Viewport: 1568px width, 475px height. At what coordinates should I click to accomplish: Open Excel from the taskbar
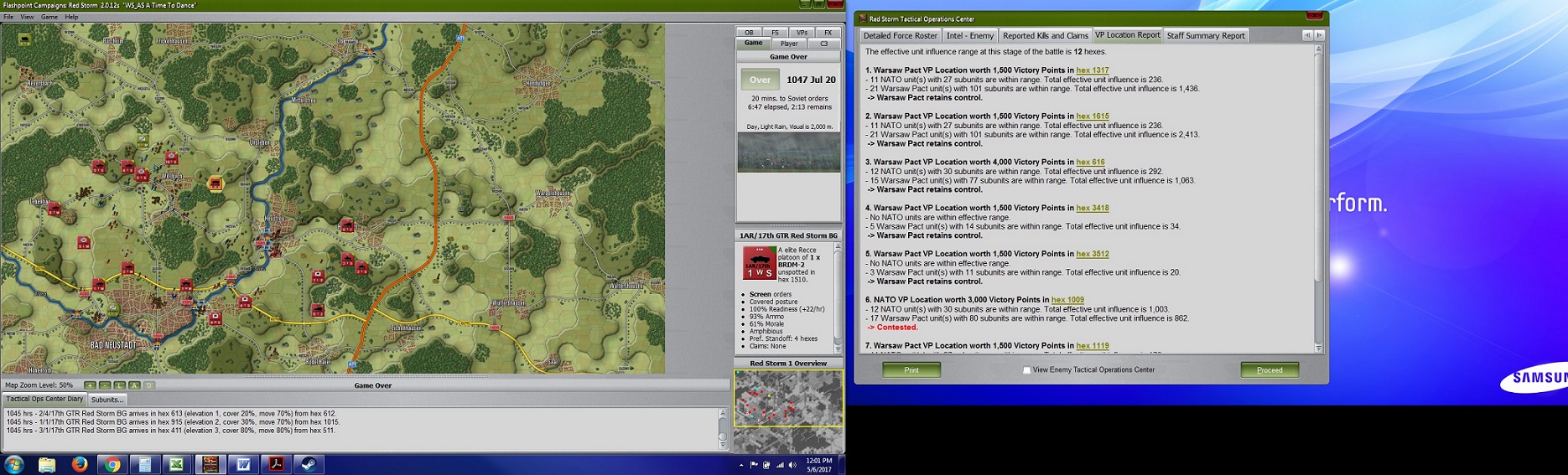click(178, 464)
